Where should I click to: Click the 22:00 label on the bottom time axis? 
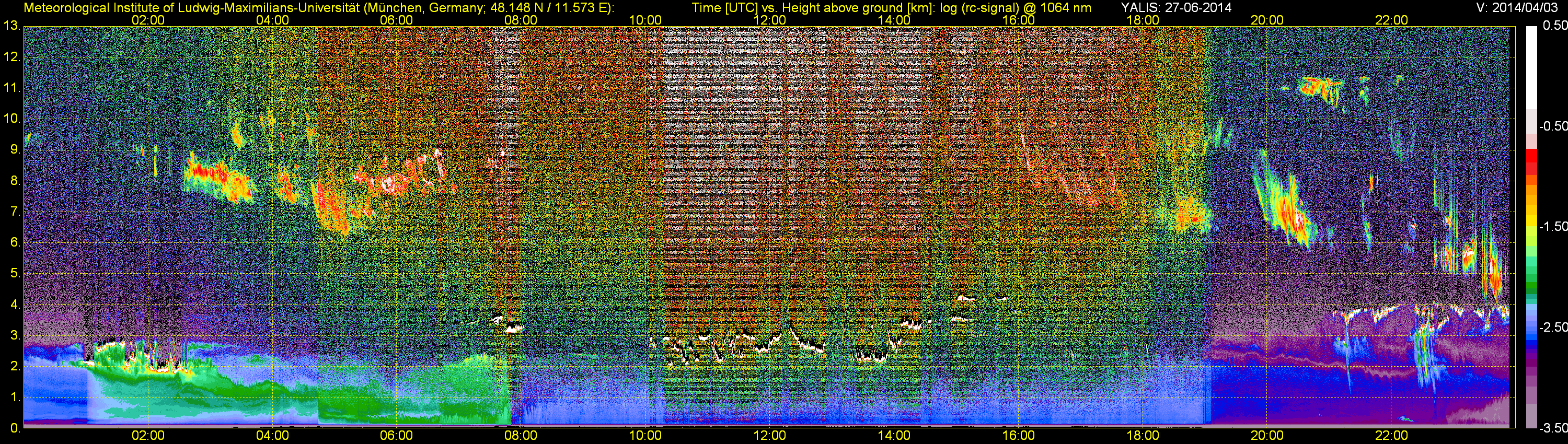click(x=1391, y=436)
